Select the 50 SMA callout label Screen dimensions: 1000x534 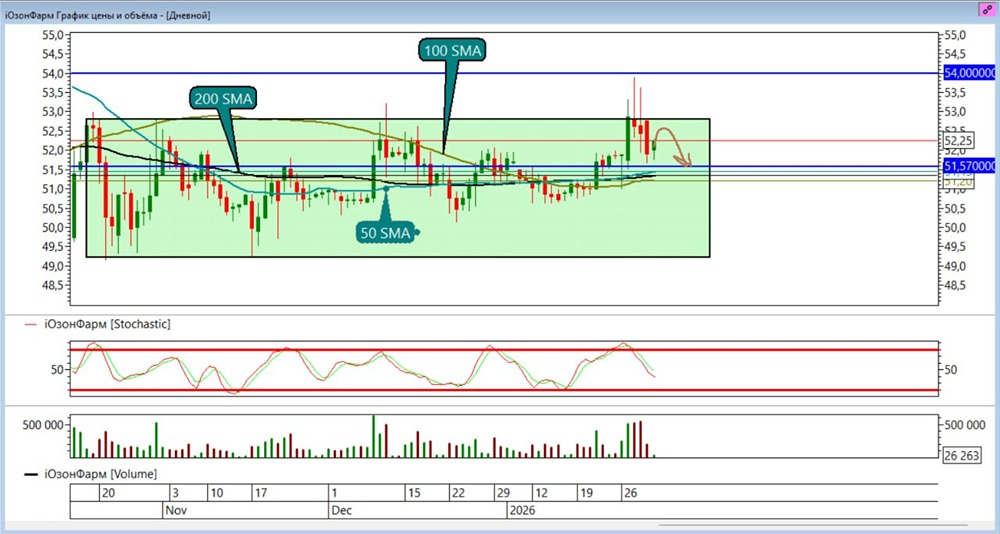coord(385,233)
